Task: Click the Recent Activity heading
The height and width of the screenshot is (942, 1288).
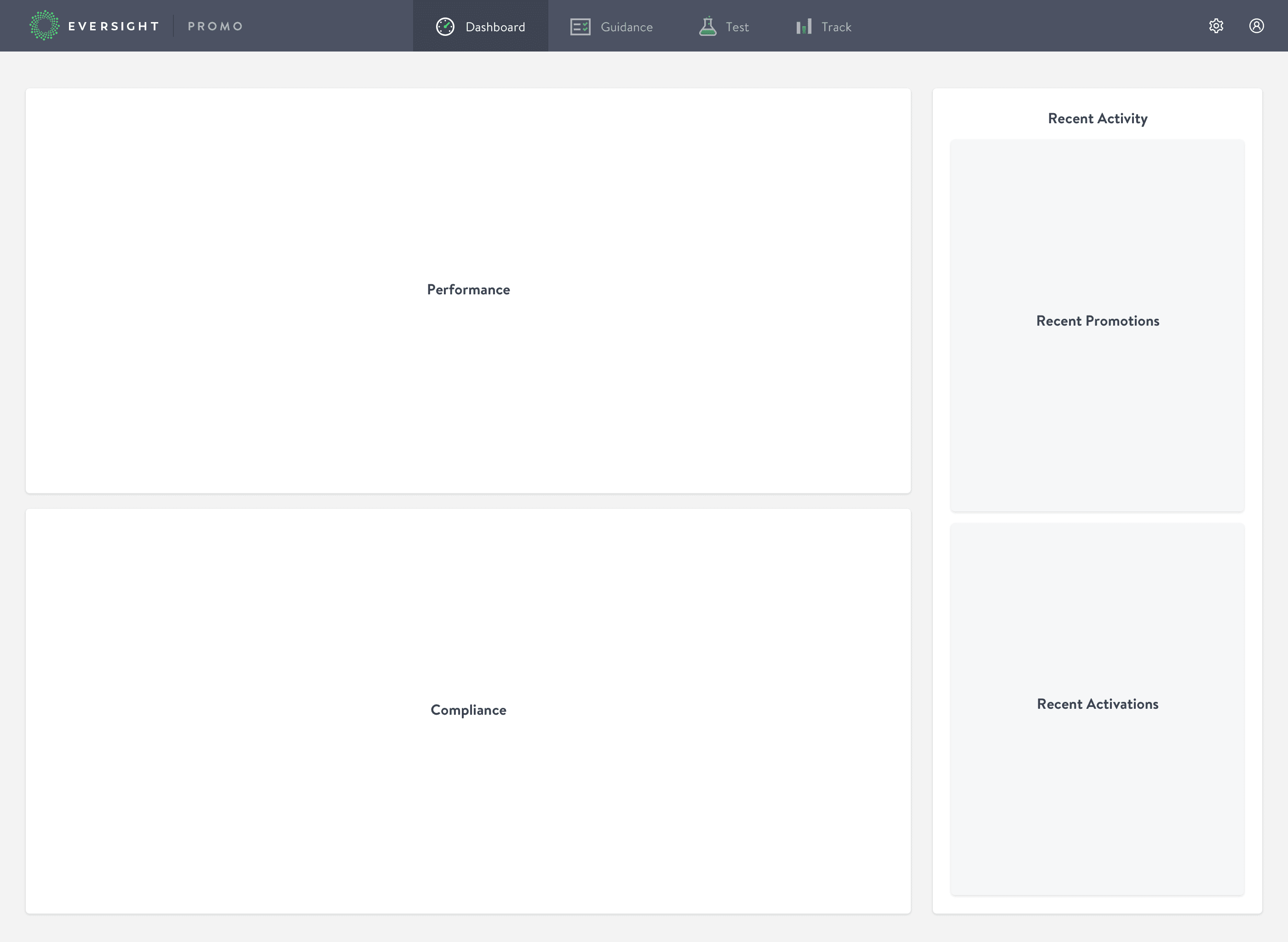Action: click(x=1098, y=119)
